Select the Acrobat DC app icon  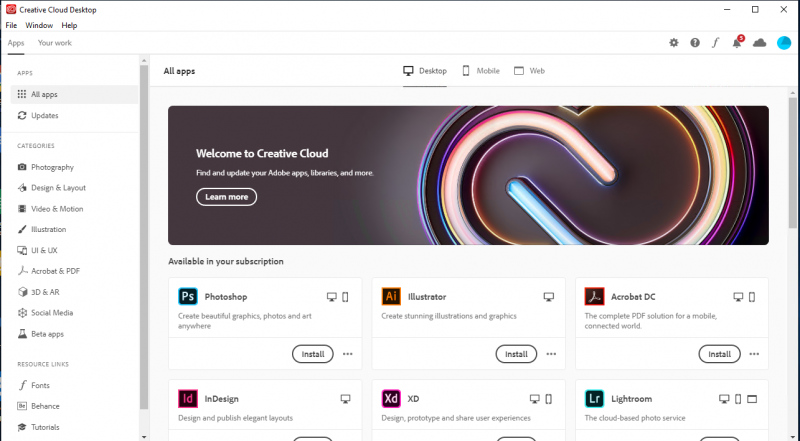[594, 297]
